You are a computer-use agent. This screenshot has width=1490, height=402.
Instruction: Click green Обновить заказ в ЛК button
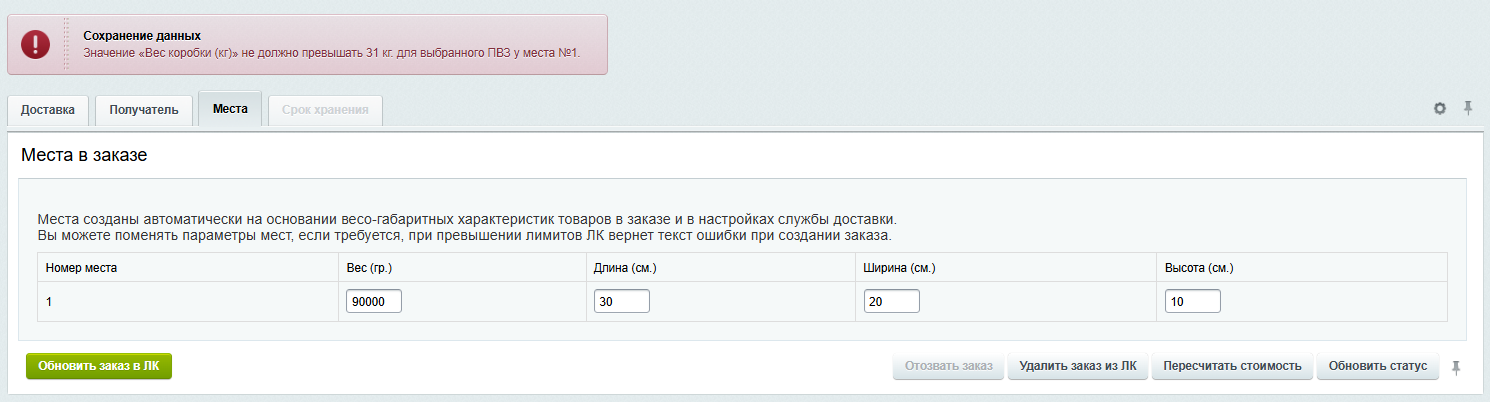point(99,366)
